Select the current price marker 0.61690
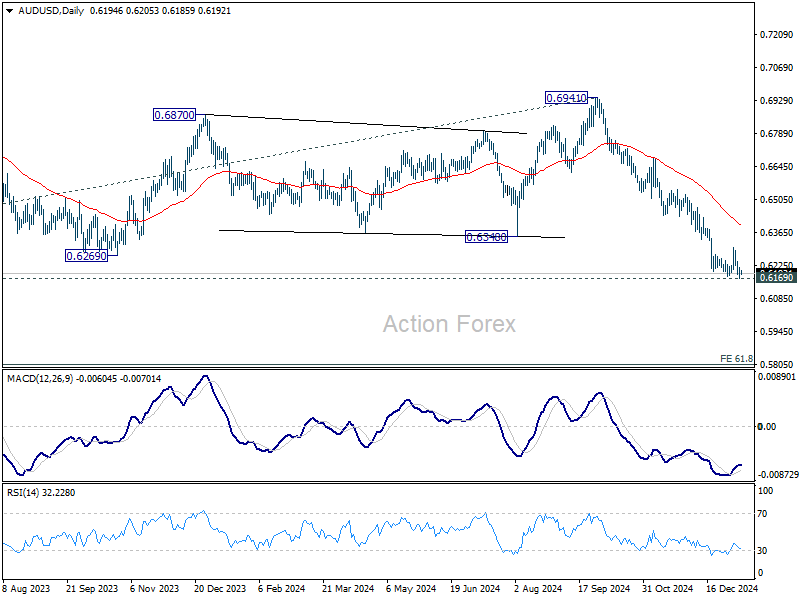 pos(777,277)
